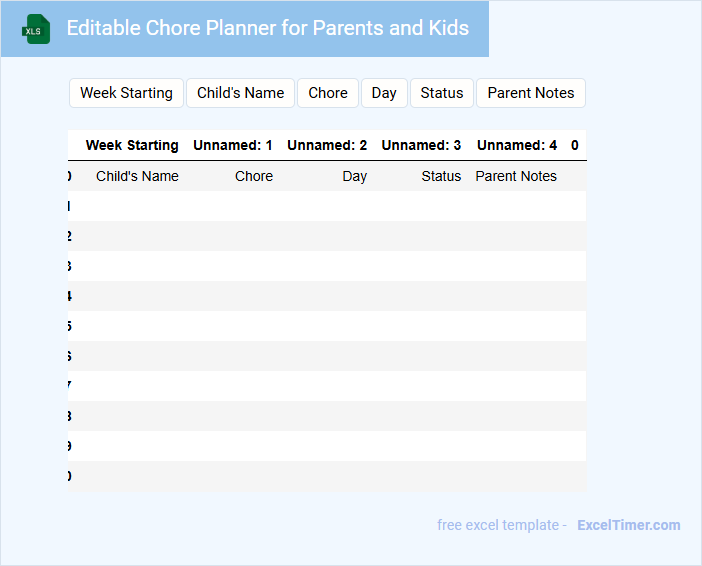Screen dimensions: 702x566
Task: Select the Status cell in the table
Action: 441,176
